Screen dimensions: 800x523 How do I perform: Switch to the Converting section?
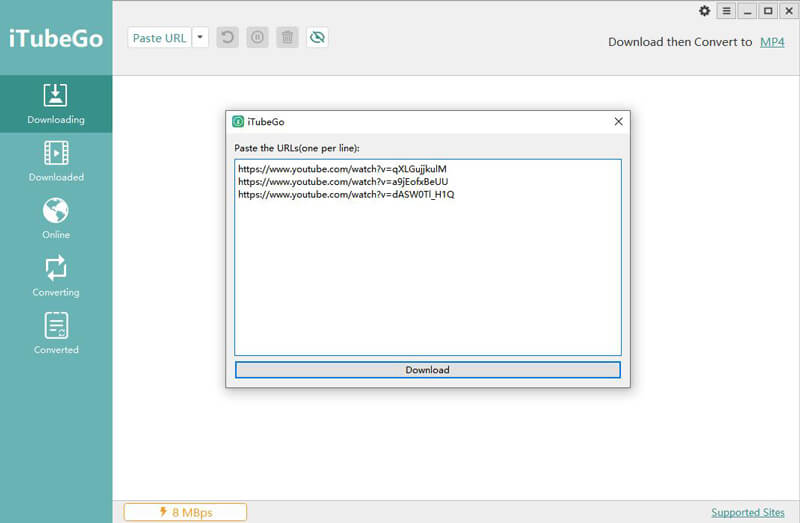click(x=56, y=276)
